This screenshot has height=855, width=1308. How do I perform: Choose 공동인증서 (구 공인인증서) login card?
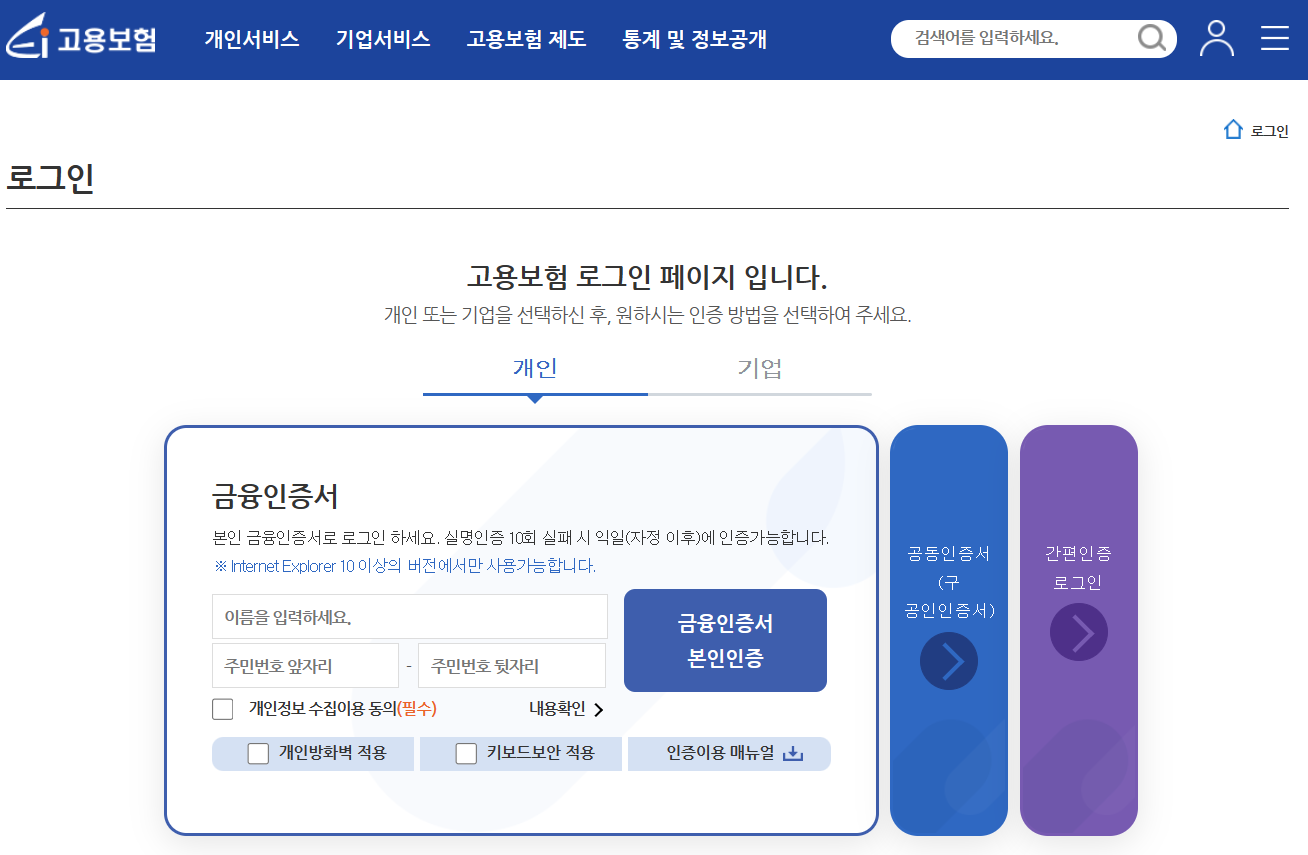[x=949, y=630]
